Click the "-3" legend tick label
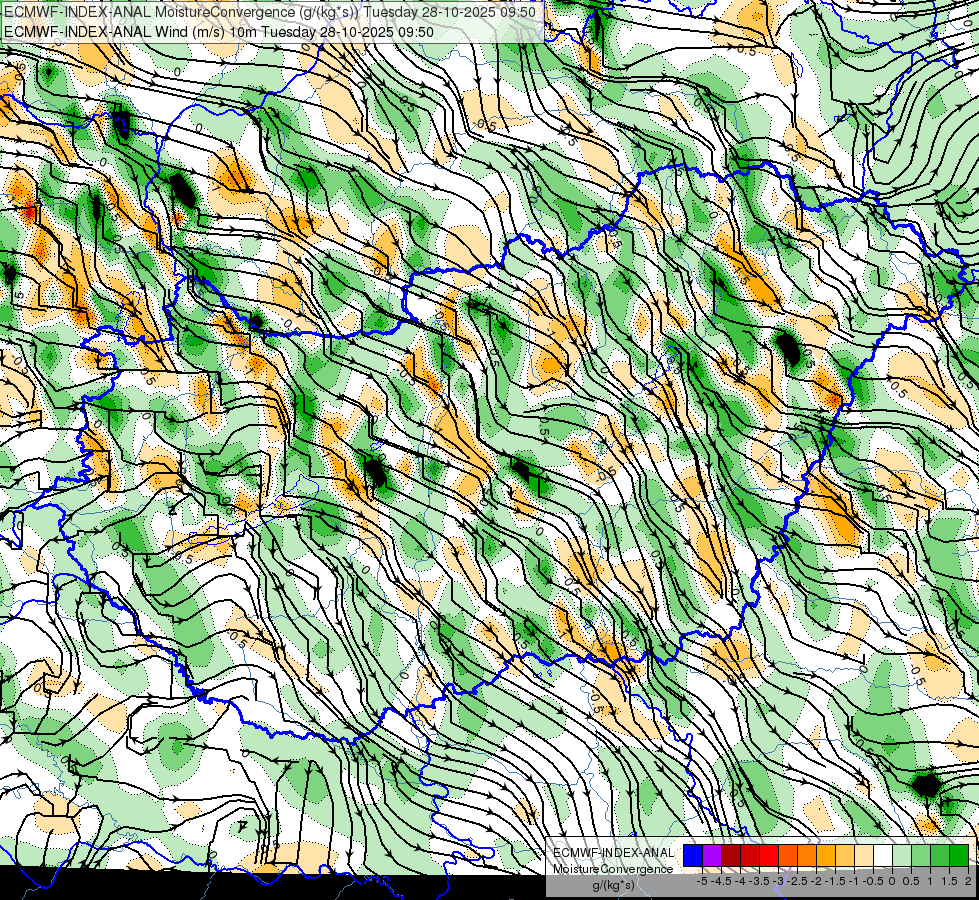The width and height of the screenshot is (979, 900). 778,881
